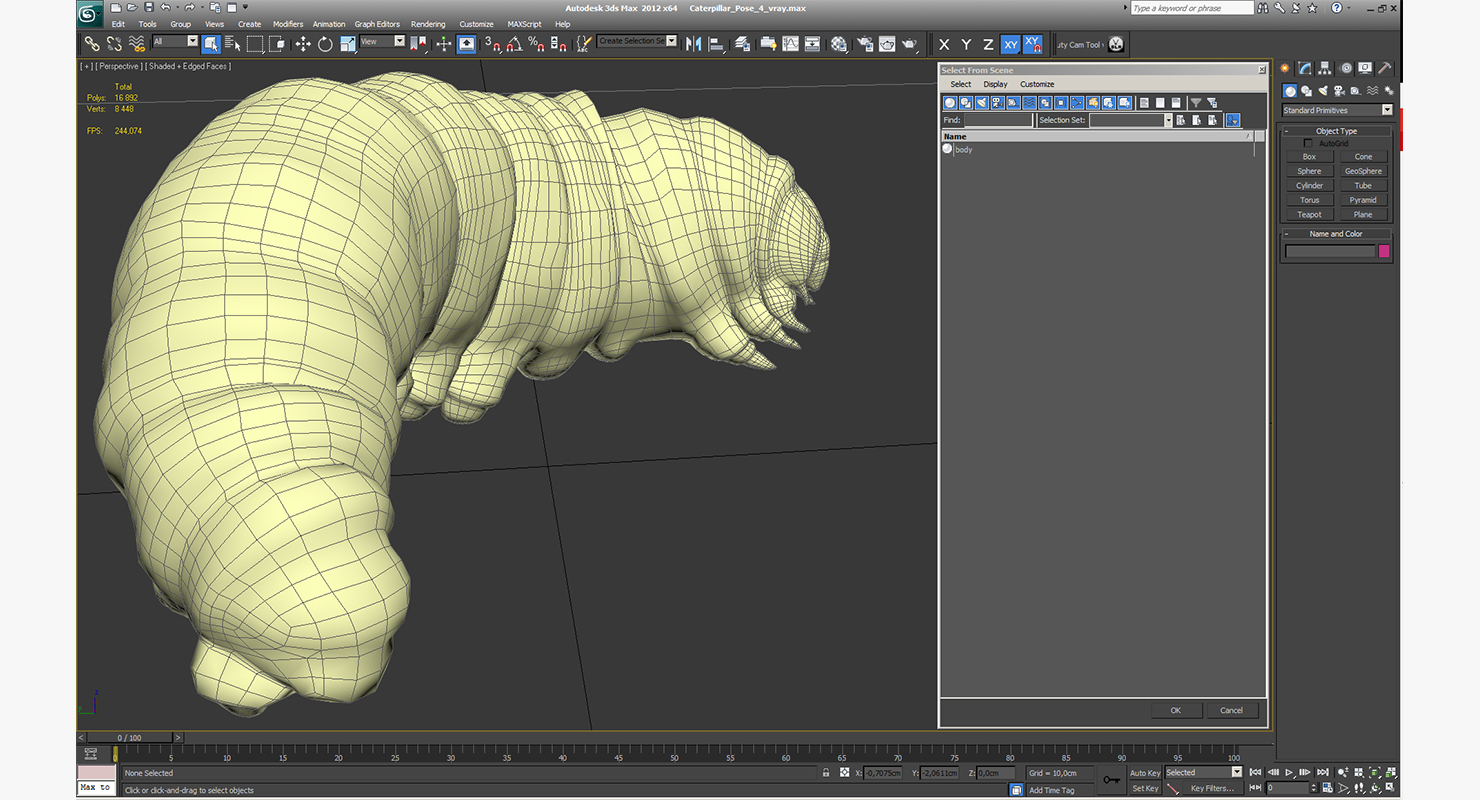Image resolution: width=1480 pixels, height=800 pixels.
Task: Click Cancel in Select From Scene
Action: click(x=1232, y=710)
